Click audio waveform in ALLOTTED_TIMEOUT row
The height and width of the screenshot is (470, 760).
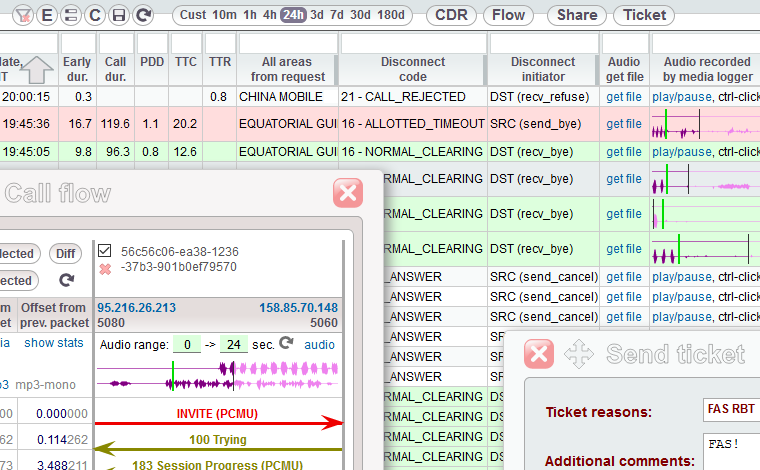(706, 124)
